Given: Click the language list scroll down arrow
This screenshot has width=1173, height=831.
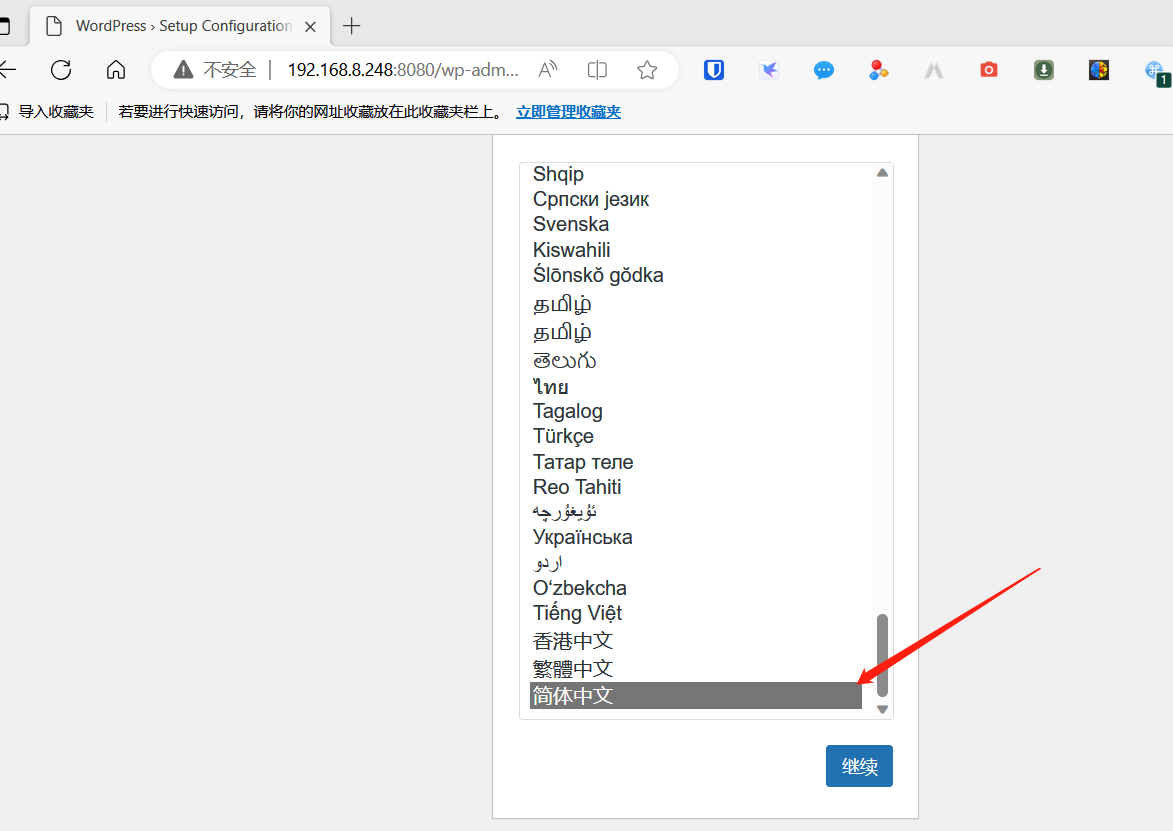Looking at the screenshot, I should (883, 709).
